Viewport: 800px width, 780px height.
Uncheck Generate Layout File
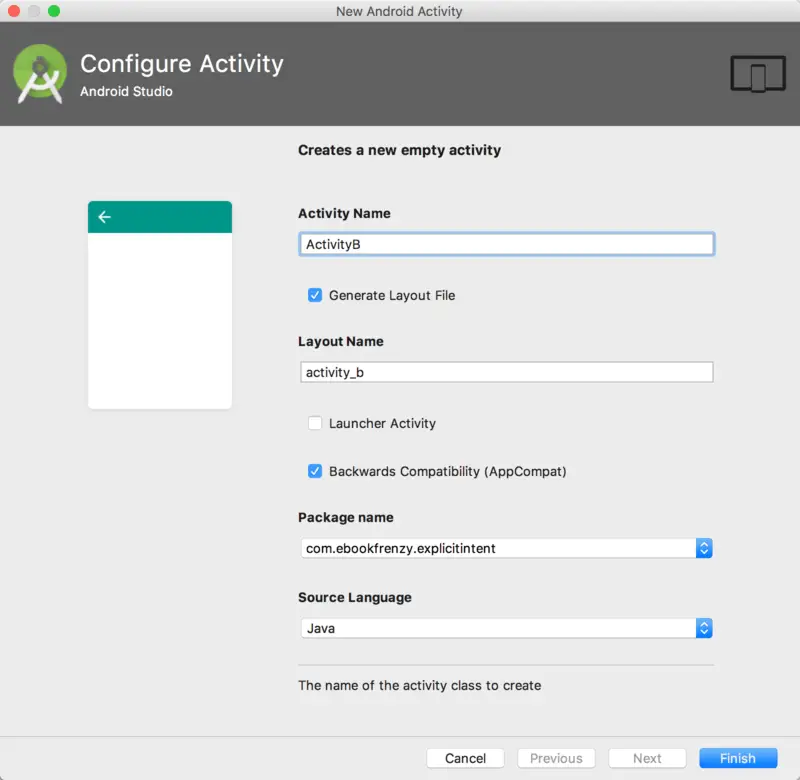315,295
